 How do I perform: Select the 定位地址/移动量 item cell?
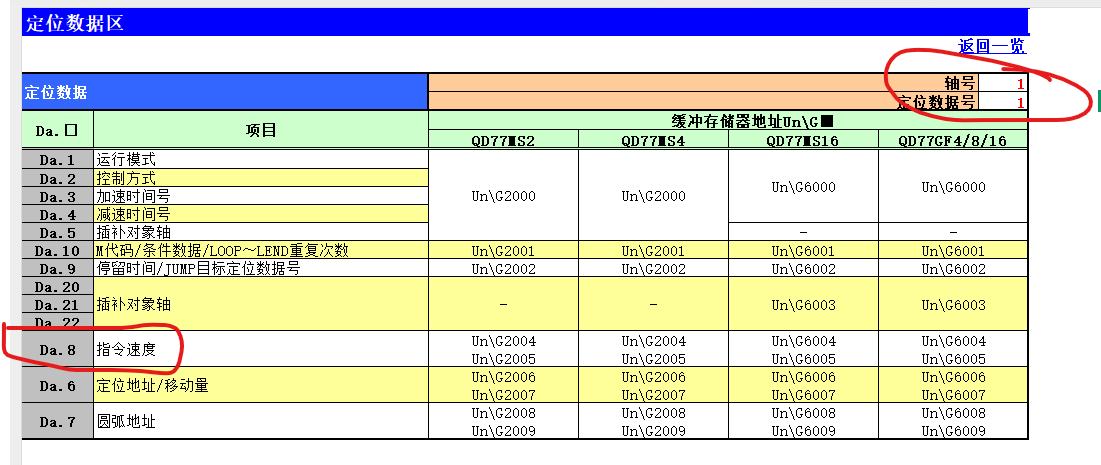(260, 385)
